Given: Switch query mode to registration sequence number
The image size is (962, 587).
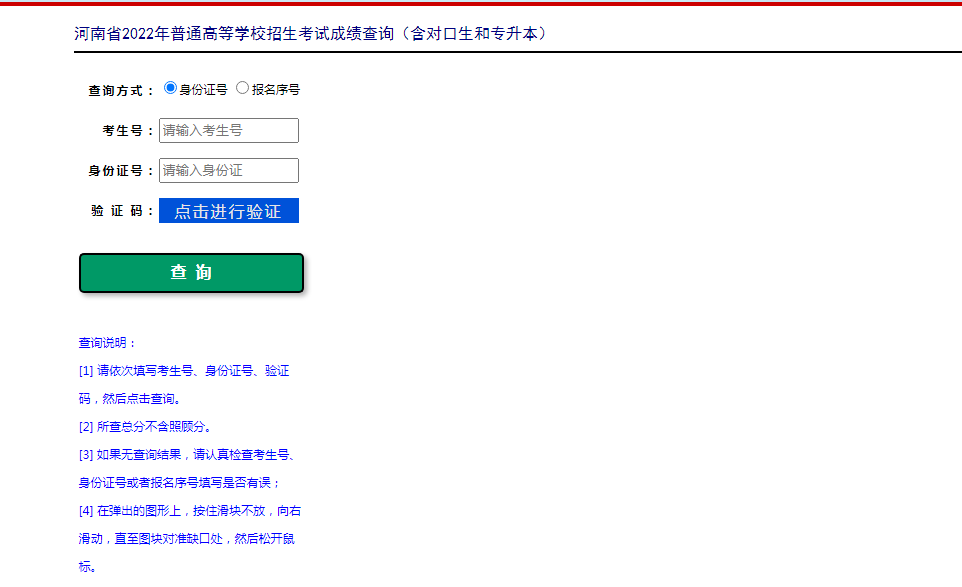Looking at the screenshot, I should pos(242,88).
